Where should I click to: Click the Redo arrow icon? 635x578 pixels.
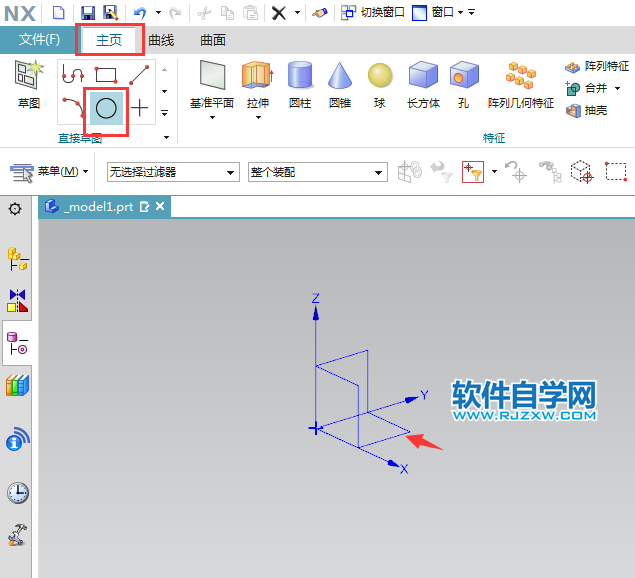point(175,13)
